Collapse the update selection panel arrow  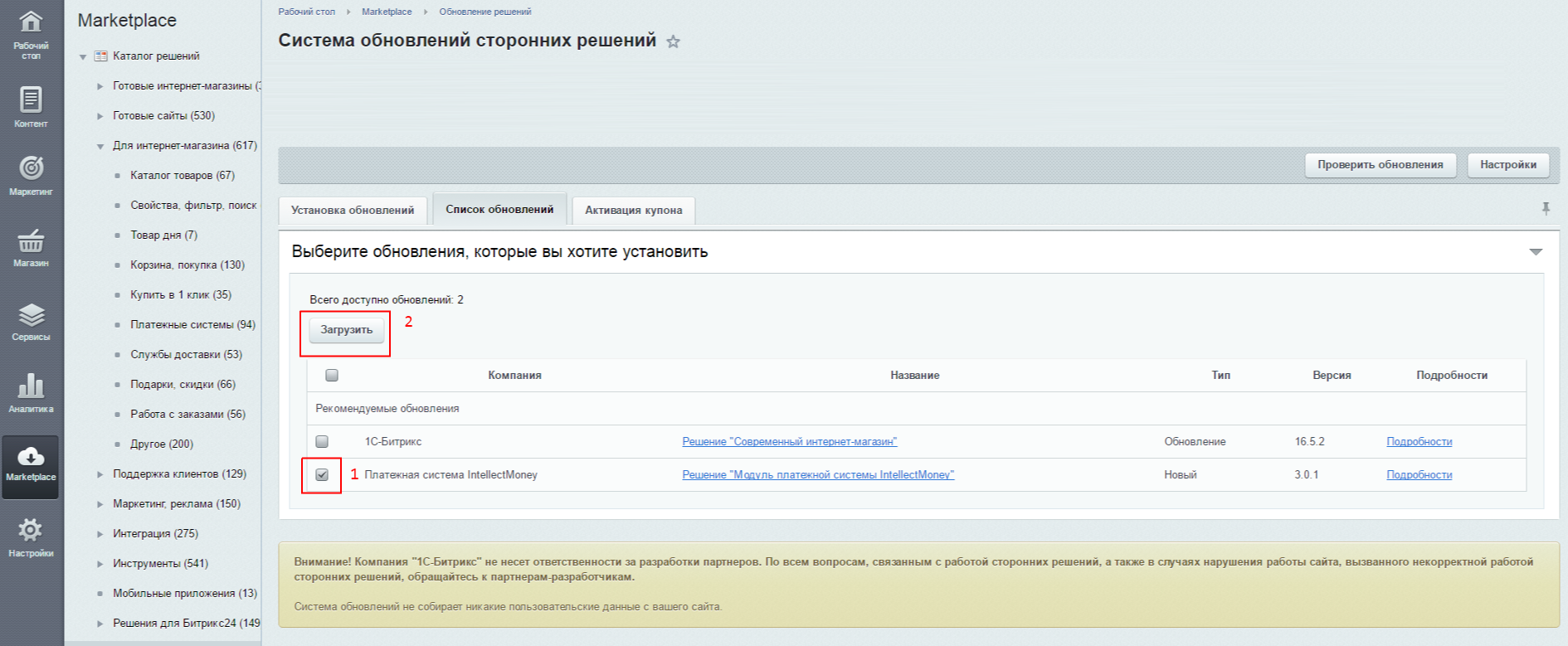[x=1536, y=251]
